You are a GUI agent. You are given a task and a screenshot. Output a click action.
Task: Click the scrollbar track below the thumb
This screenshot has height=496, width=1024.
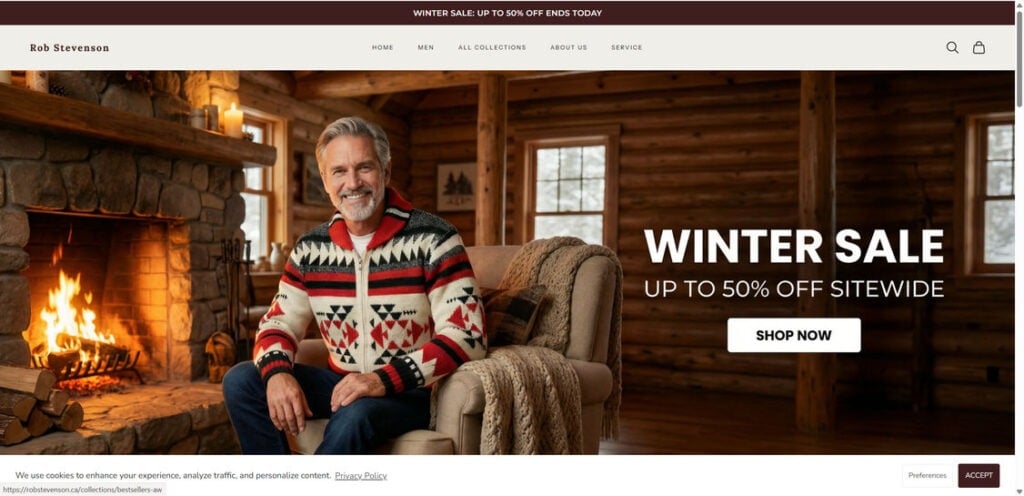pos(1019,294)
